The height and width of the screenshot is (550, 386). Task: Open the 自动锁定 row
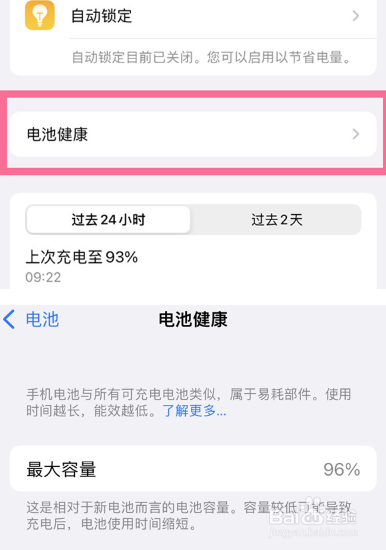pyautogui.click(x=193, y=16)
